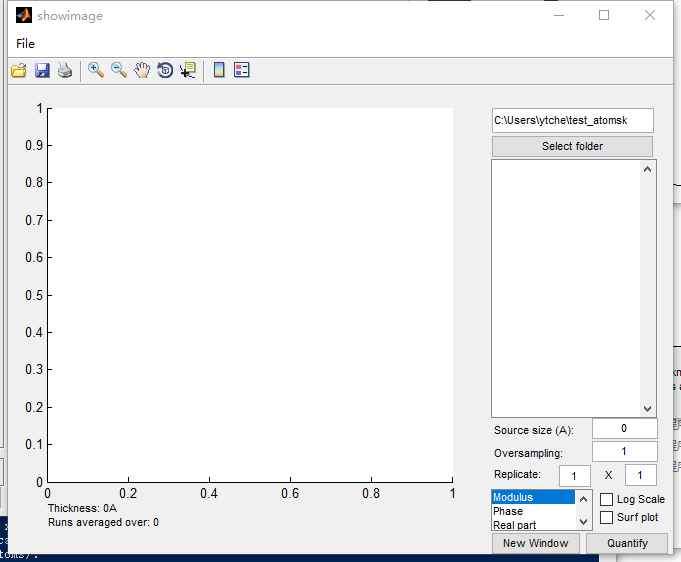Insert Legend from the toolbar

tap(241, 70)
